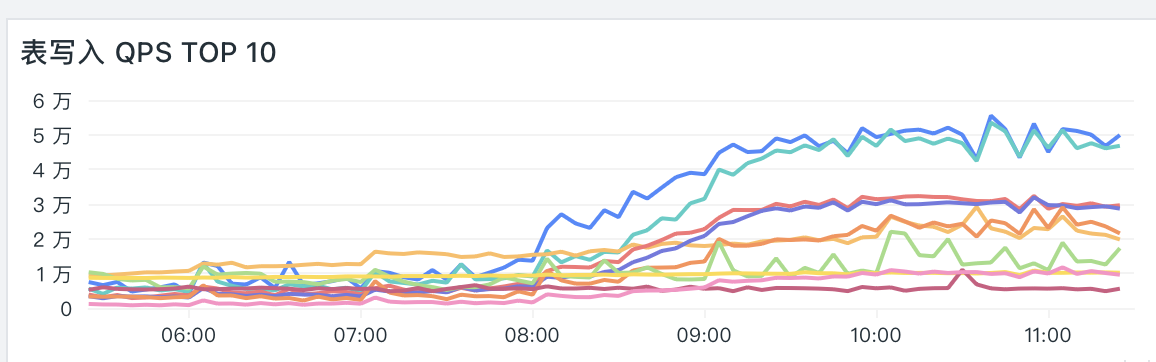Click the blue line's small spike near 06:35
1156x362 pixels.
(290, 262)
